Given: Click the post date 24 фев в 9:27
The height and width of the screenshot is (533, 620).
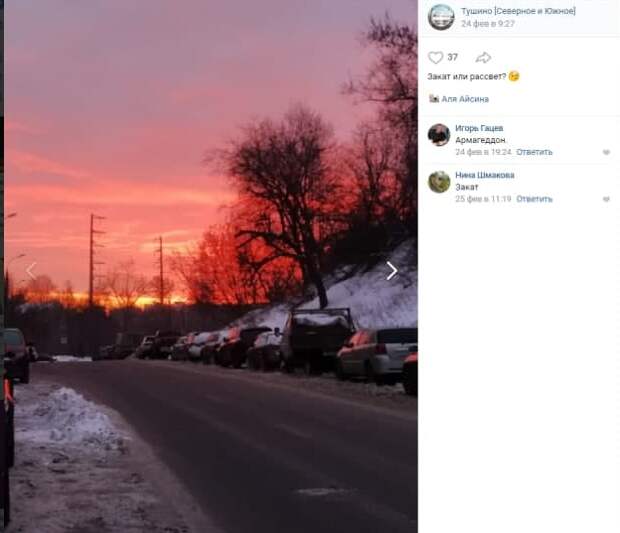Looking at the screenshot, I should coord(488,24).
